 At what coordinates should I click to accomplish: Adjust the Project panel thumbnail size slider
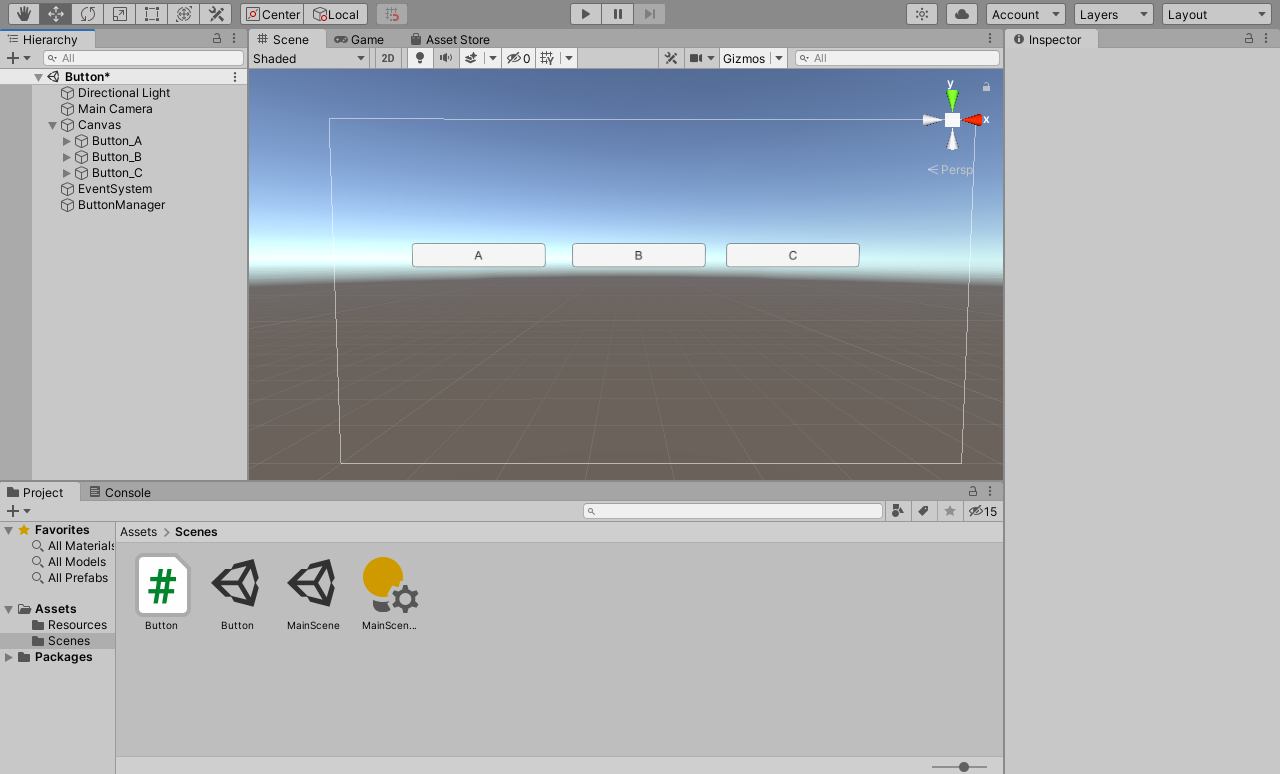click(961, 767)
